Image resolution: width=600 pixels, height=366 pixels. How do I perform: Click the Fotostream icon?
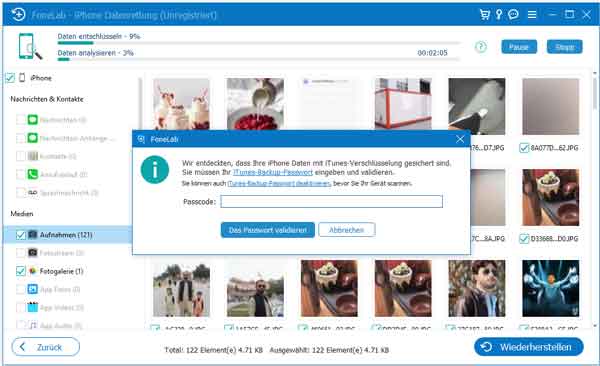coord(33,253)
